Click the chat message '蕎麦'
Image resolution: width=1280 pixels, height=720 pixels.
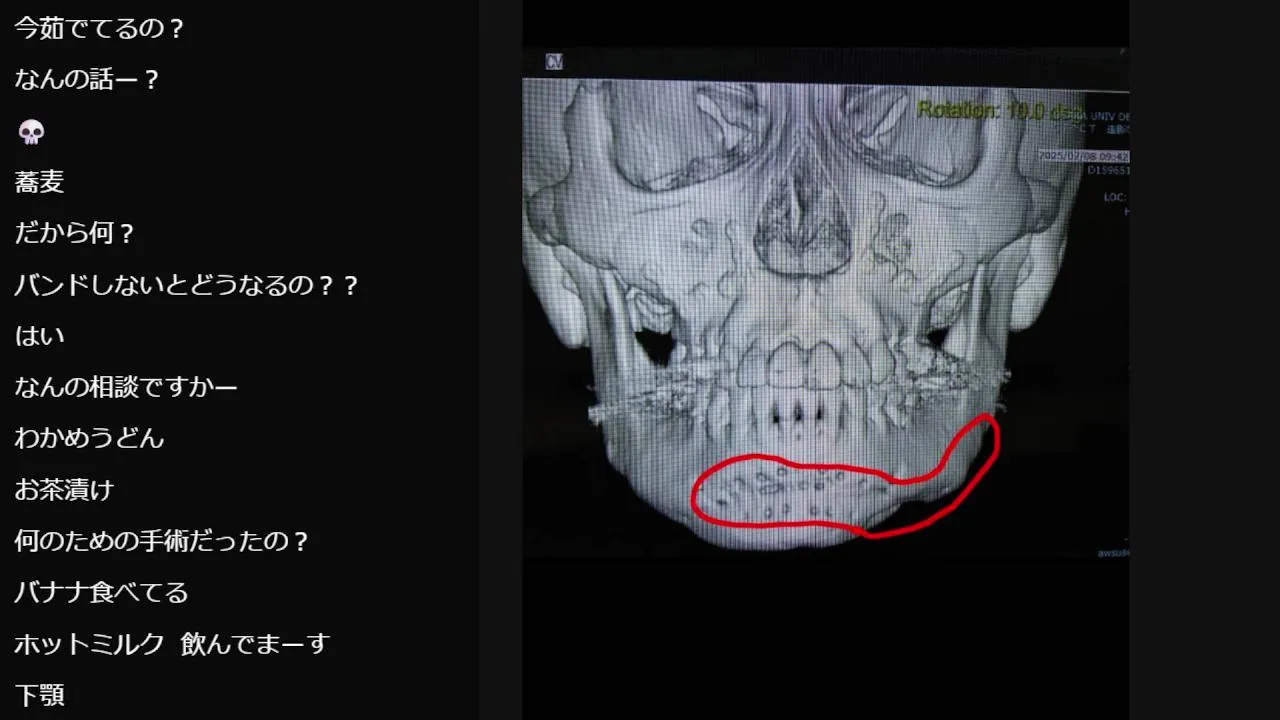pos(40,183)
